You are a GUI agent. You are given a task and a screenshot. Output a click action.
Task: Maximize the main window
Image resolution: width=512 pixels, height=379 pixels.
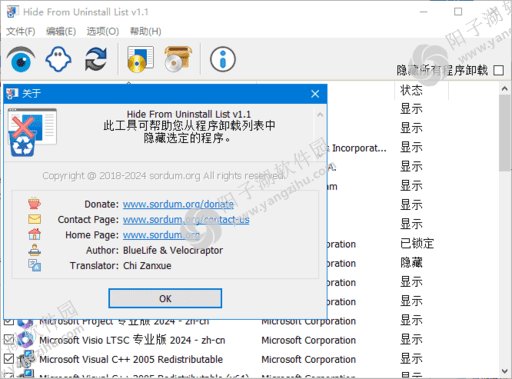pos(458,12)
